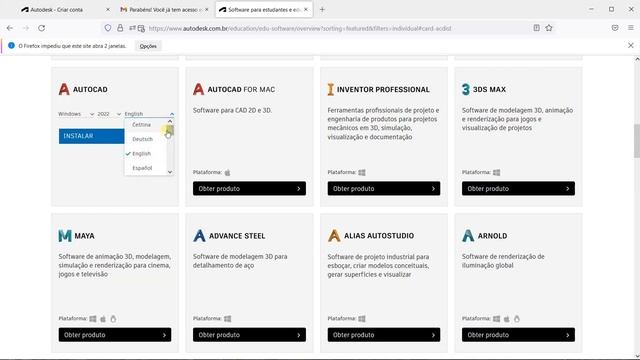
Task: Click the info icon in notification bar
Action: [11, 46]
